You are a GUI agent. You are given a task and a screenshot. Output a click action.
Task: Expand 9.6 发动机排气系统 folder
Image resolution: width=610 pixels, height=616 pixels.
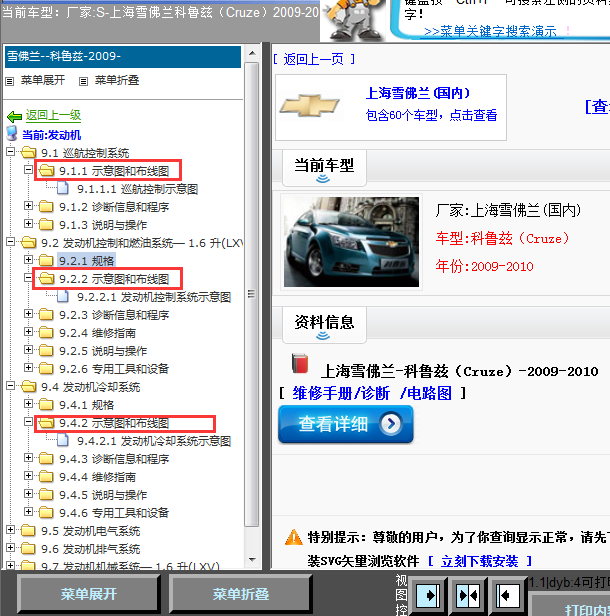click(11, 548)
